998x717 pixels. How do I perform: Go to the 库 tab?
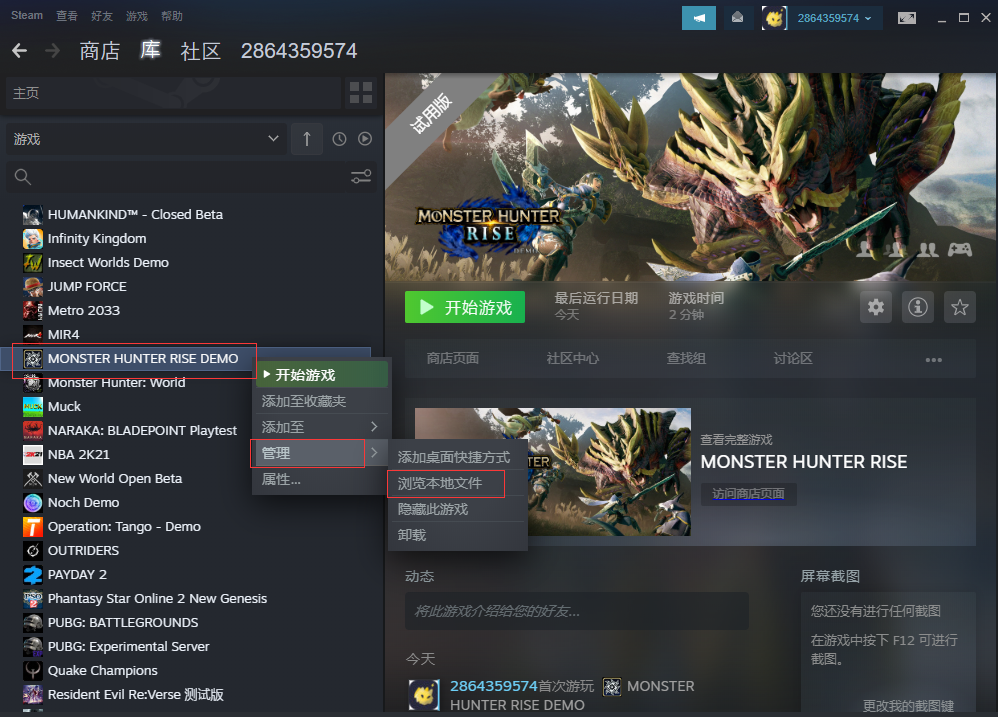pyautogui.click(x=150, y=50)
